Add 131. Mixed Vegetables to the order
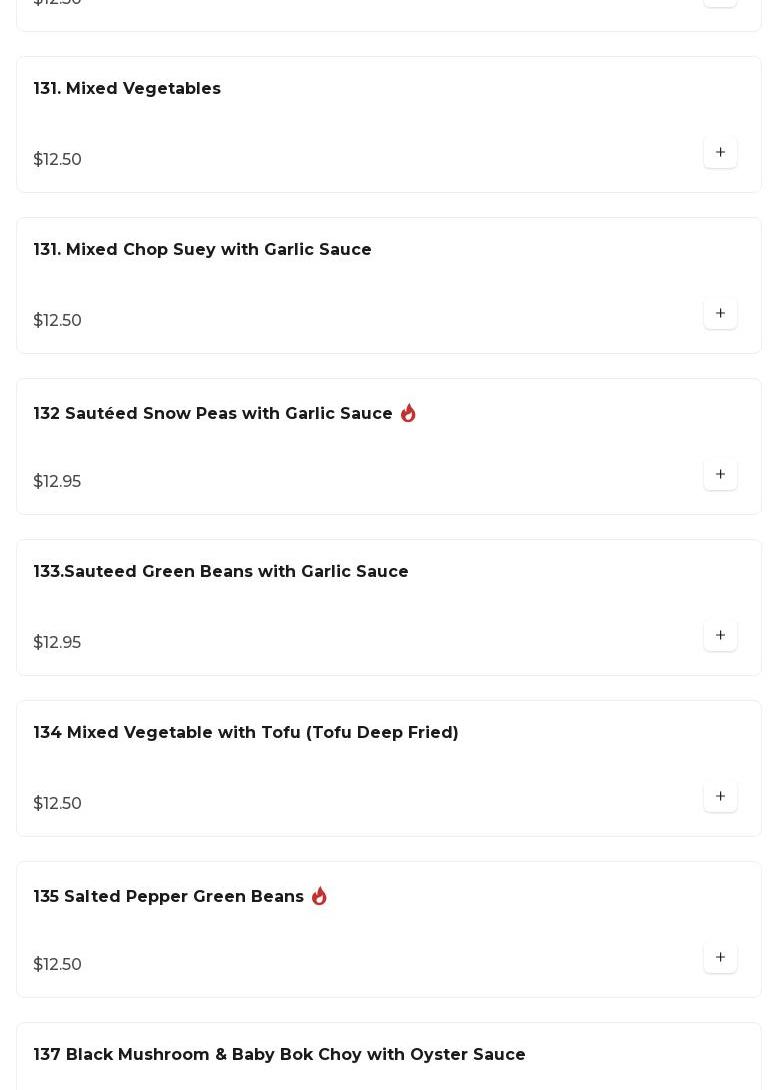Screen dimensions: 778x1090 click(x=720, y=153)
